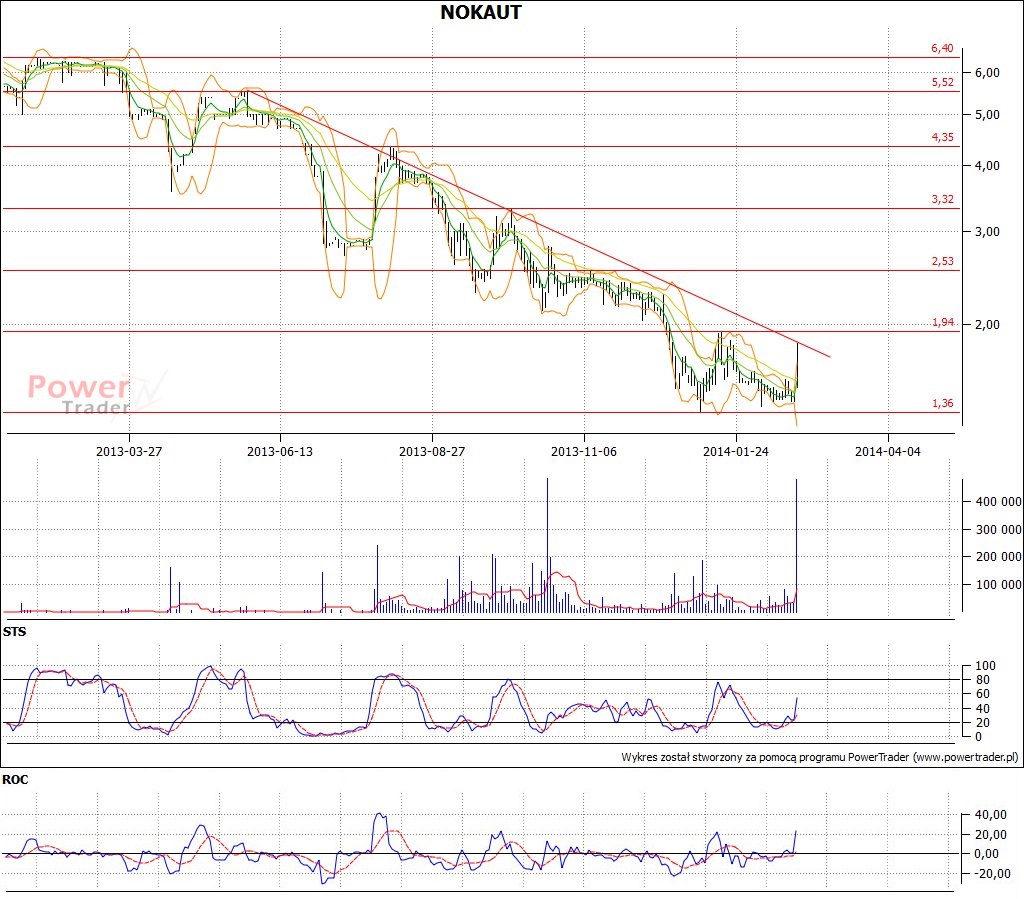Select the 5,52 level label
The height and width of the screenshot is (899, 1024).
tap(942, 82)
